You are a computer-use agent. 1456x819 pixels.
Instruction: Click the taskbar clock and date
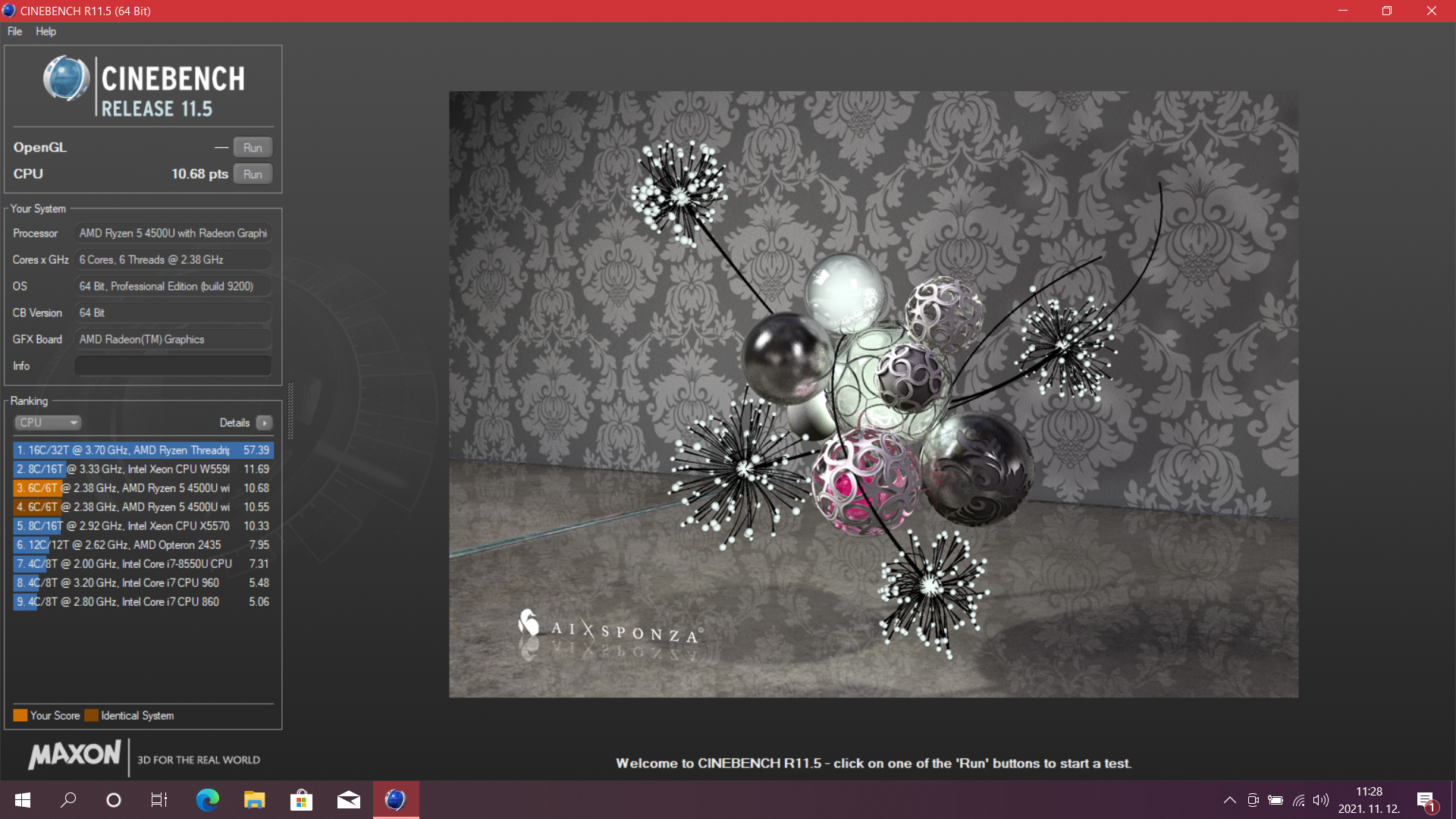[1369, 800]
